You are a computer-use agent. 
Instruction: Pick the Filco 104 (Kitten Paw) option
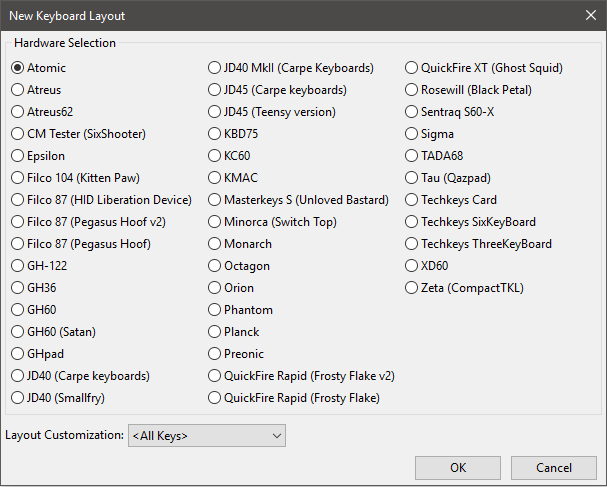pos(18,178)
